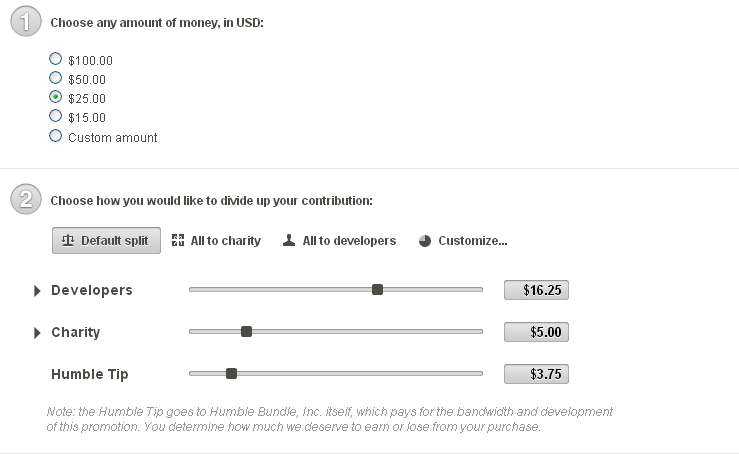
Task: Click the grid icon for All to charity
Action: [x=178, y=241]
